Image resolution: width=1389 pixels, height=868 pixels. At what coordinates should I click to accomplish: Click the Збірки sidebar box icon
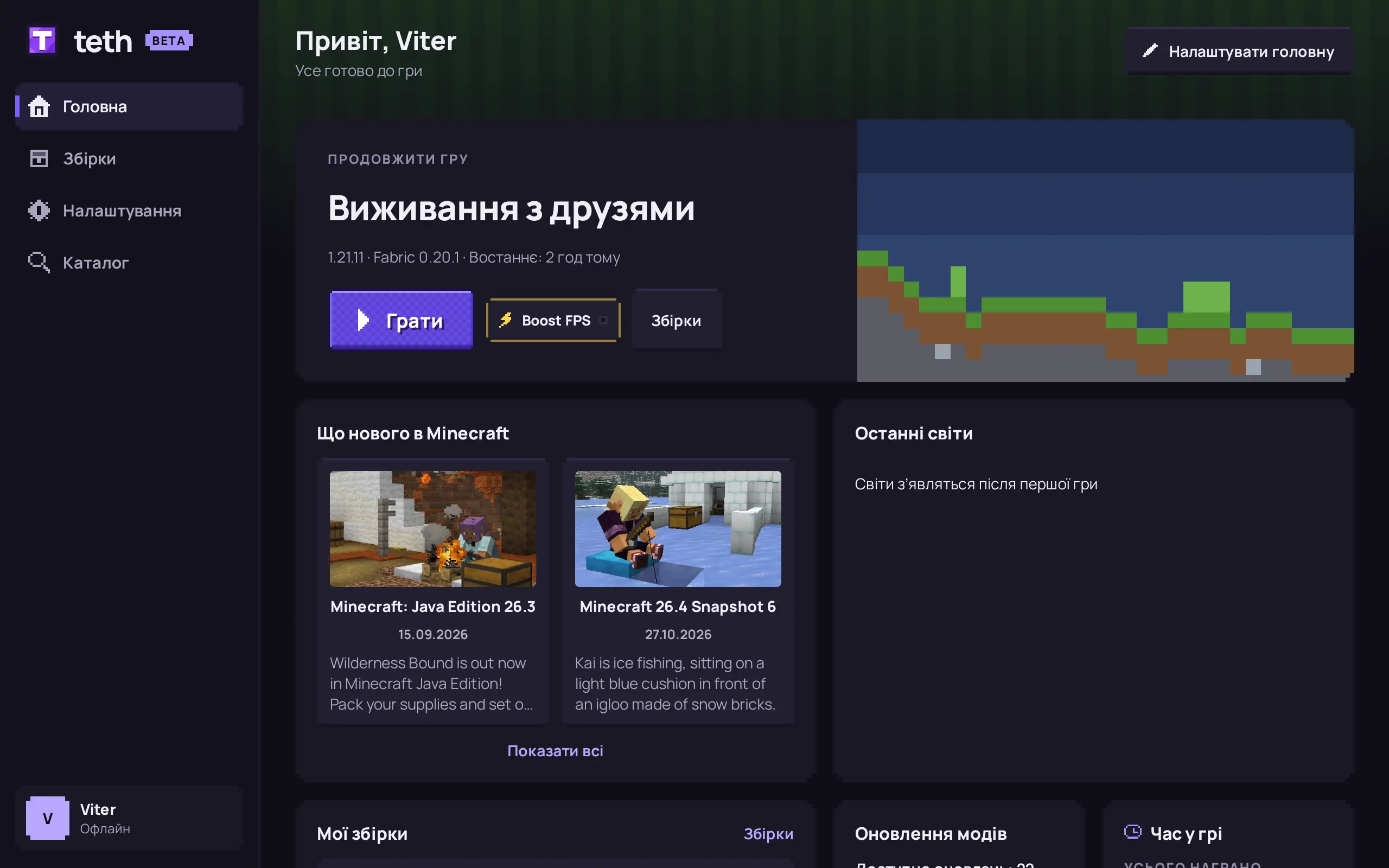(39, 158)
